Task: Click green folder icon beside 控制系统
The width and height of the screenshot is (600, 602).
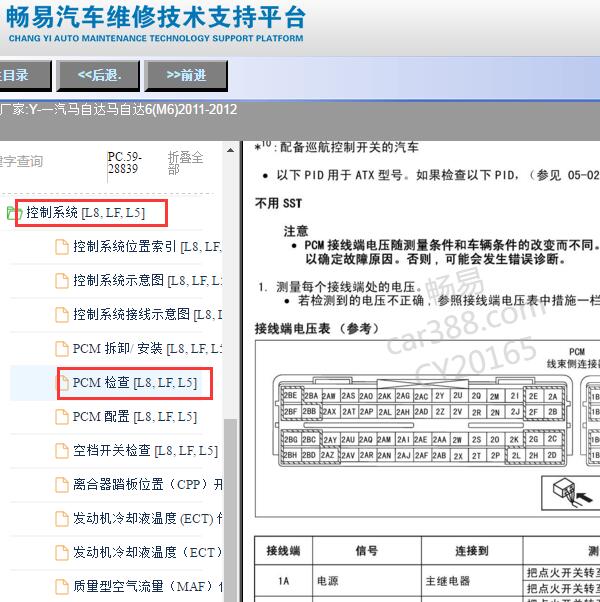Action: click(15, 212)
